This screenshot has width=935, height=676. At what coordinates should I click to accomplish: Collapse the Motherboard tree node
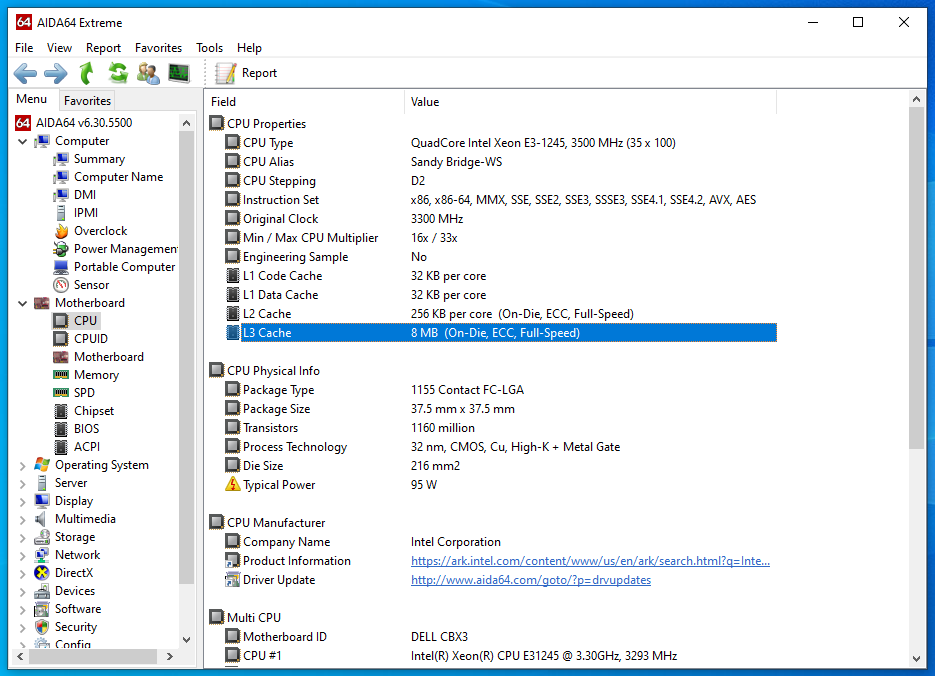coord(23,303)
